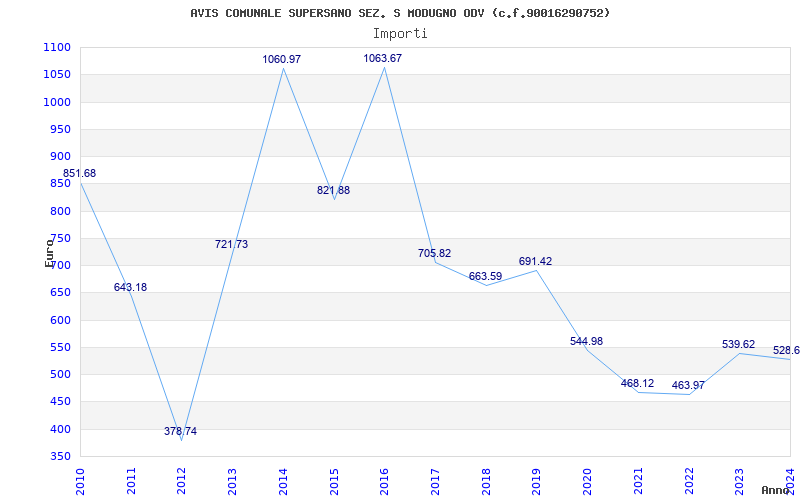This screenshot has width=800, height=500.
Task: Click the 539.62 data label
Action: (738, 344)
